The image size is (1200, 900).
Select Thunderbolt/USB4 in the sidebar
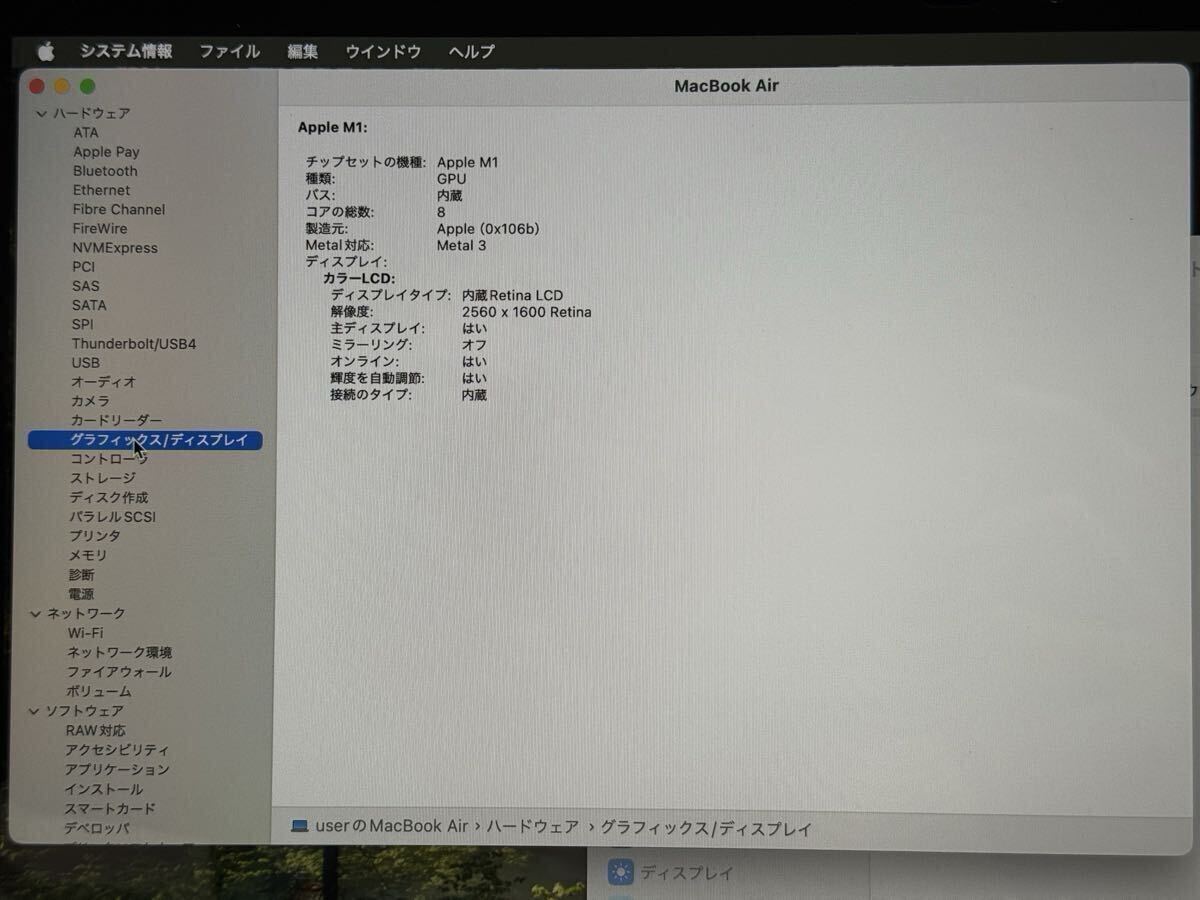pos(133,344)
